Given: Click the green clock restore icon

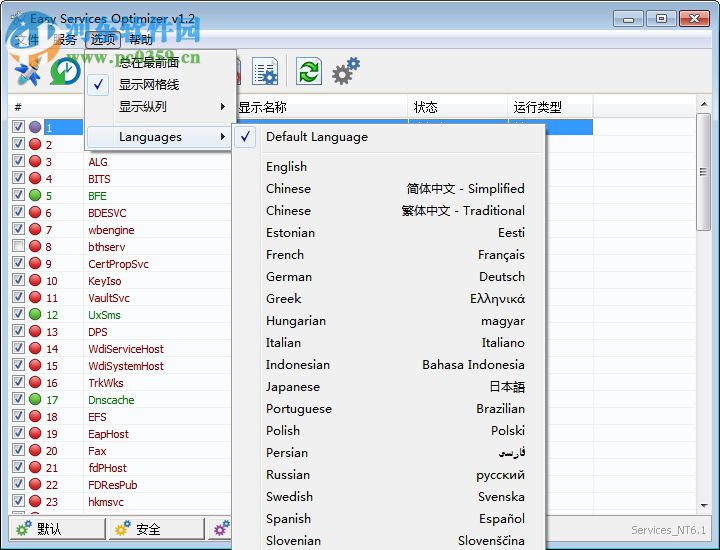Looking at the screenshot, I should 65,72.
